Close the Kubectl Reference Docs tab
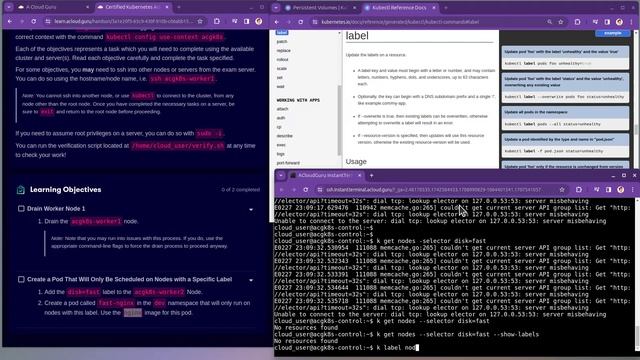This screenshot has width=640, height=360. pos(433,7)
